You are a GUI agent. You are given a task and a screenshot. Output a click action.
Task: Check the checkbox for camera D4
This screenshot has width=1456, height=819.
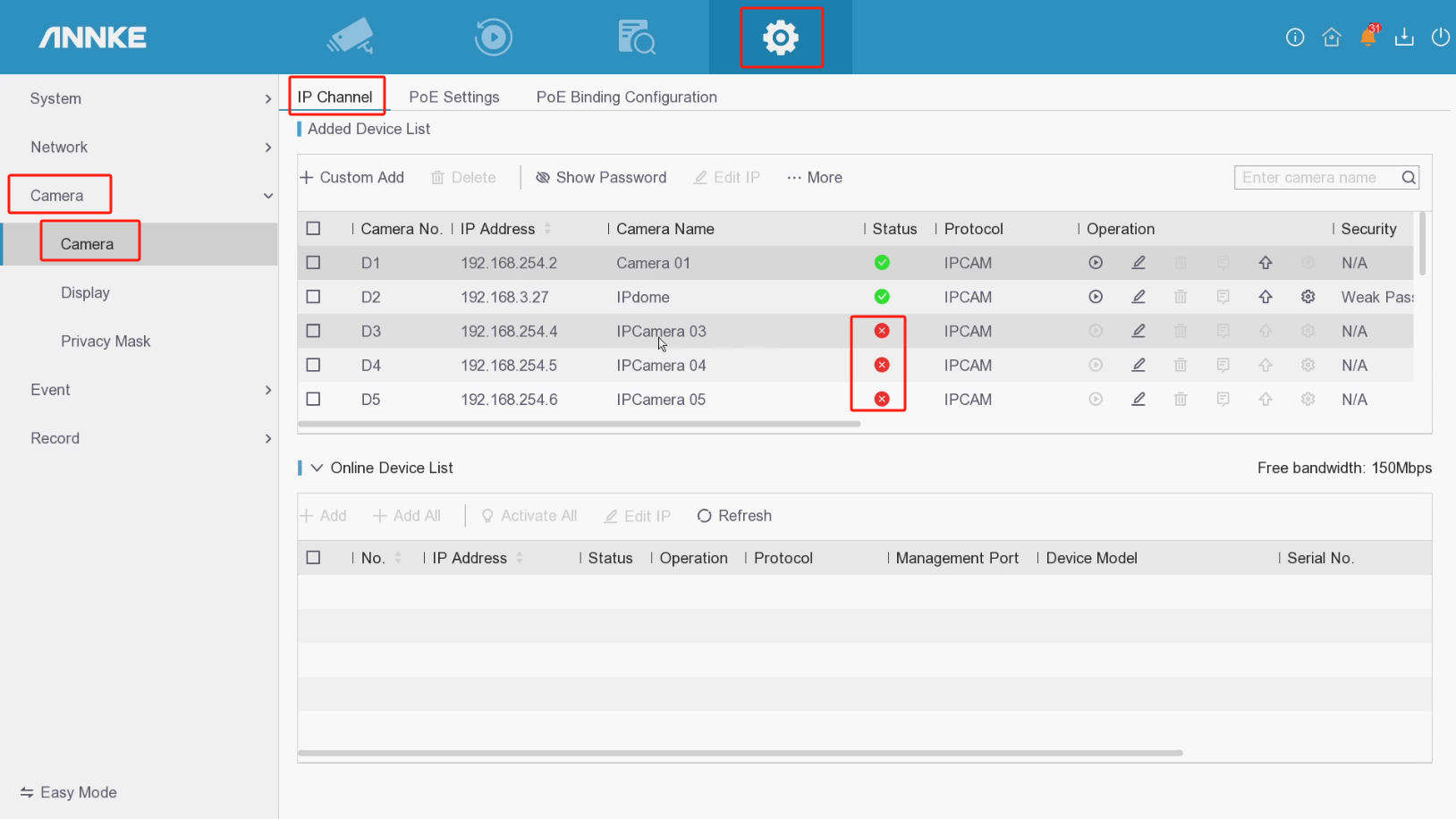coord(313,365)
